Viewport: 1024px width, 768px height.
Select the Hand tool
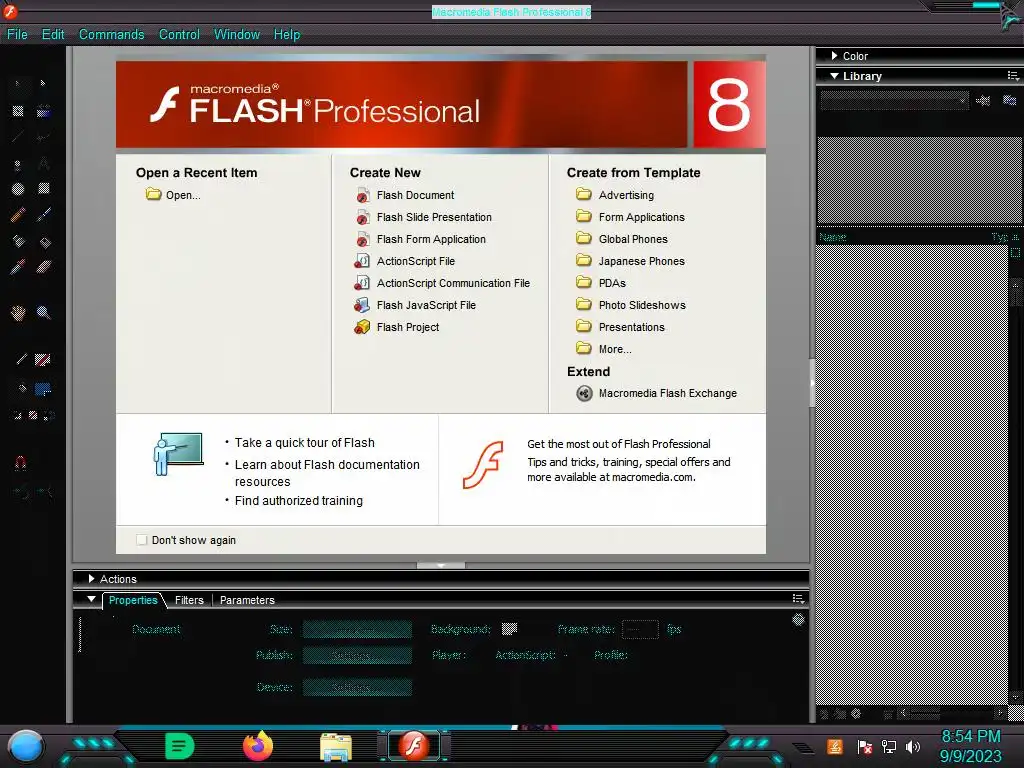(18, 313)
